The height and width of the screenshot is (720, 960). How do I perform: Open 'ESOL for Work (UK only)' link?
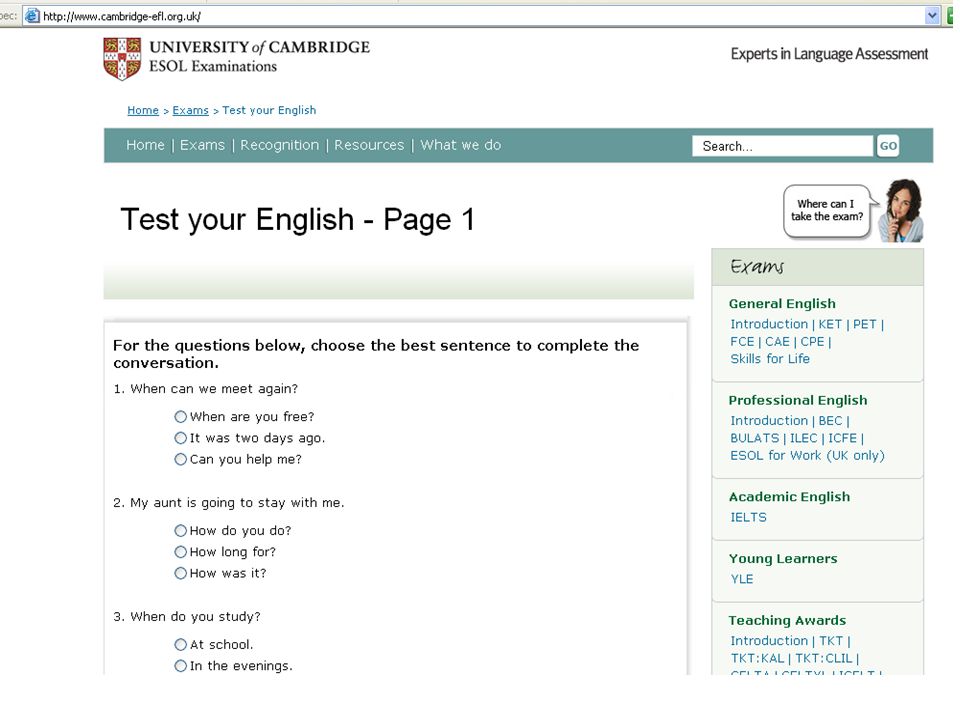808,456
